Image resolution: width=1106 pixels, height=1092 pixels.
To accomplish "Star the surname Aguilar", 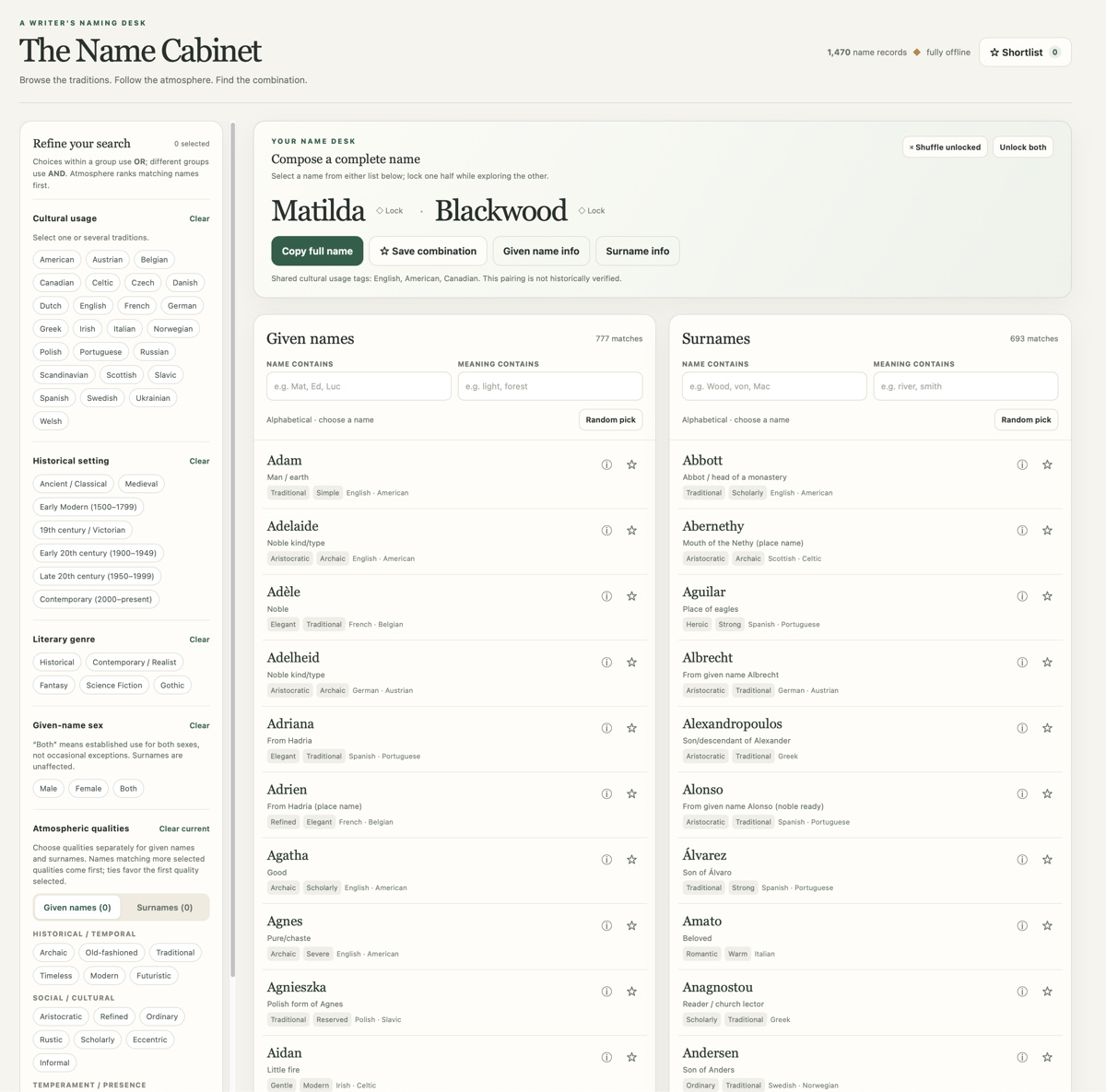I will (1047, 596).
